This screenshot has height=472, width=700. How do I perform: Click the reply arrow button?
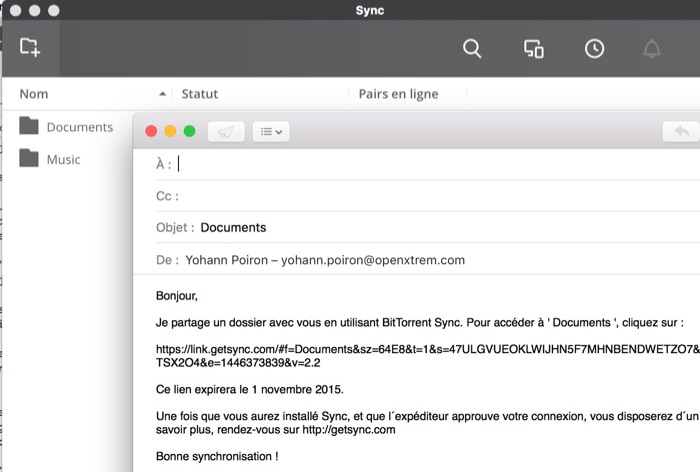(682, 131)
